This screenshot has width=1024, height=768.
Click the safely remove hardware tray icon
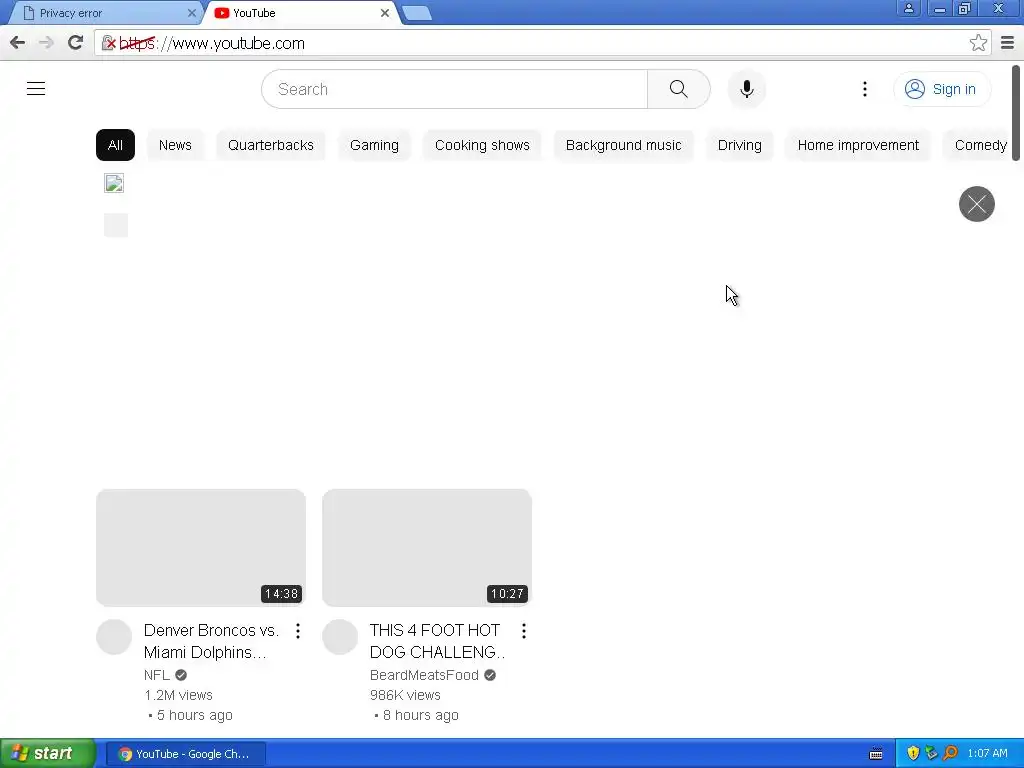click(931, 754)
